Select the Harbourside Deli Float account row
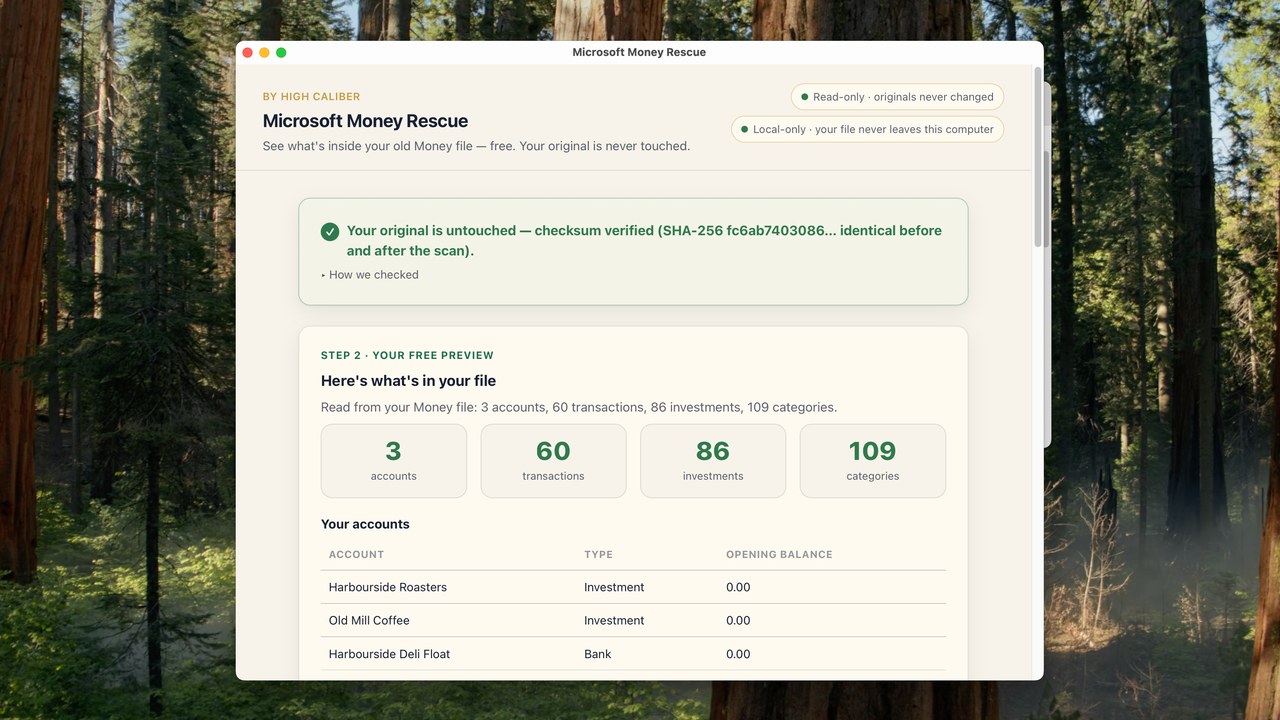1280x720 pixels. 633,654
